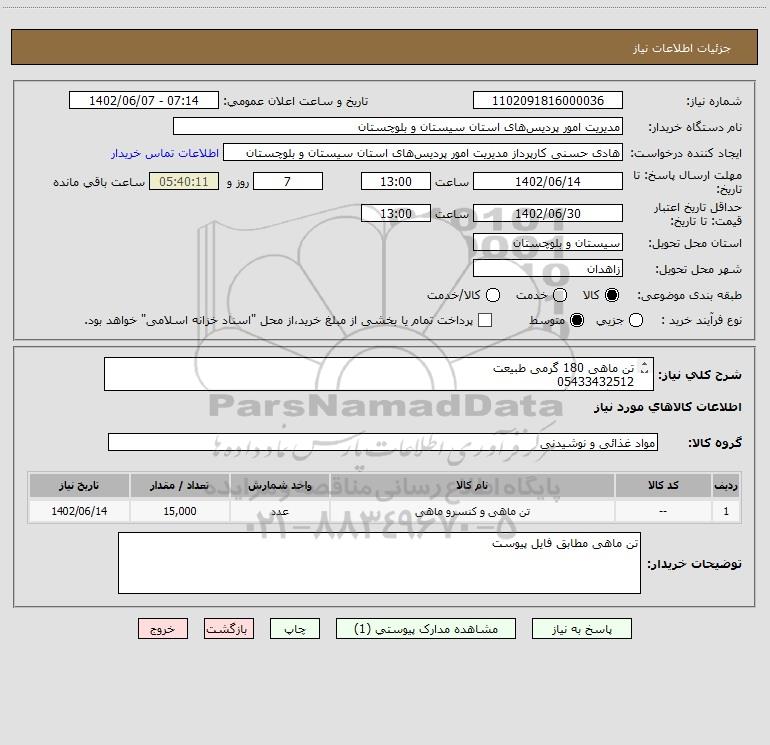Image resolution: width=770 pixels, height=745 pixels.
Task: Click the deadline time field beside 1402/06/14
Action: tap(396, 181)
